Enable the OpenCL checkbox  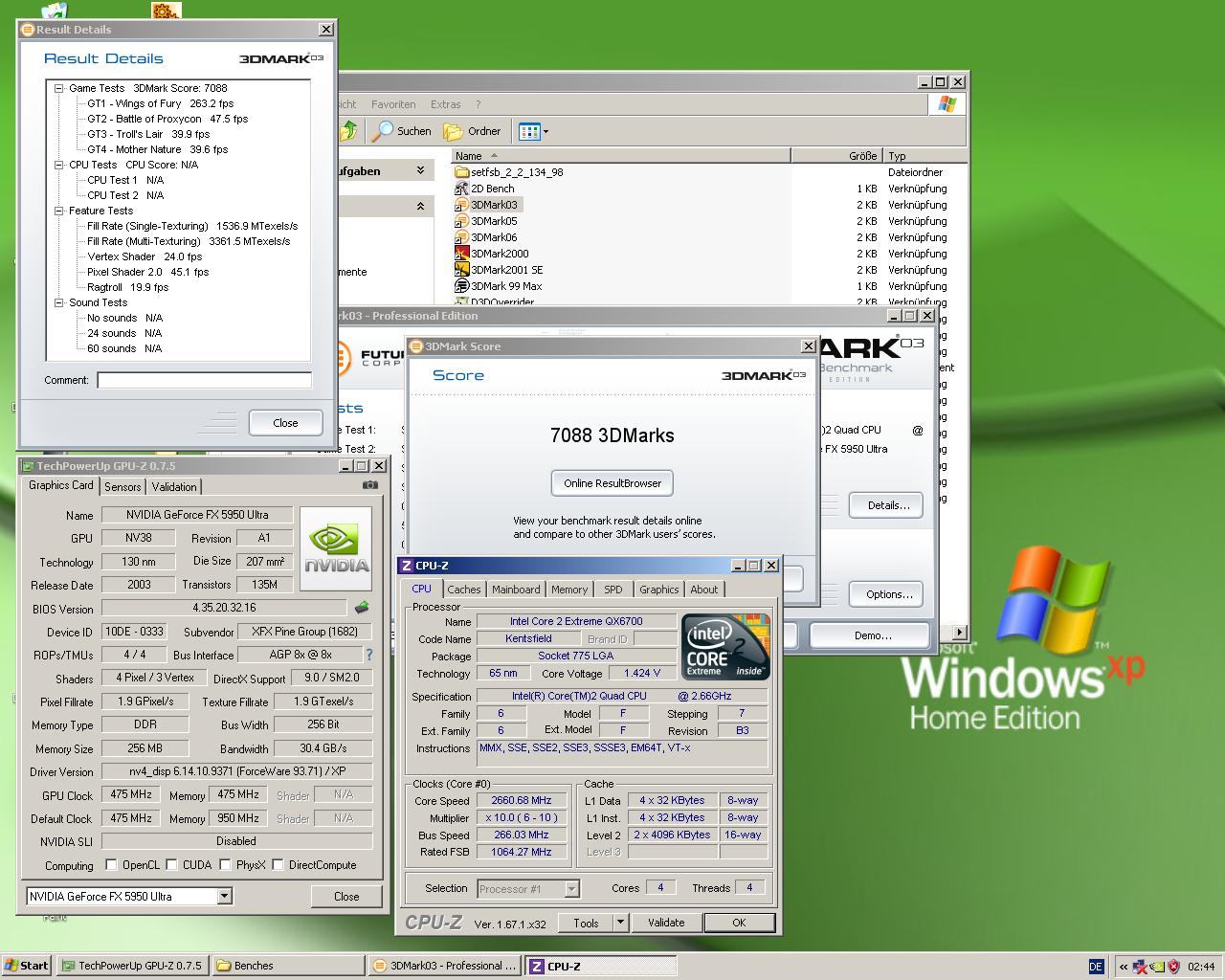click(111, 865)
